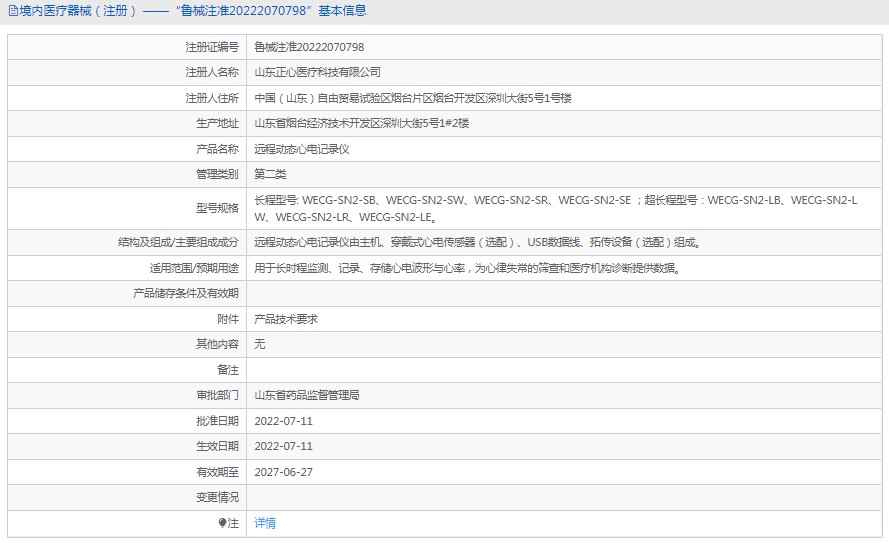
Task: Click the 附件 label
Action: tap(228, 319)
